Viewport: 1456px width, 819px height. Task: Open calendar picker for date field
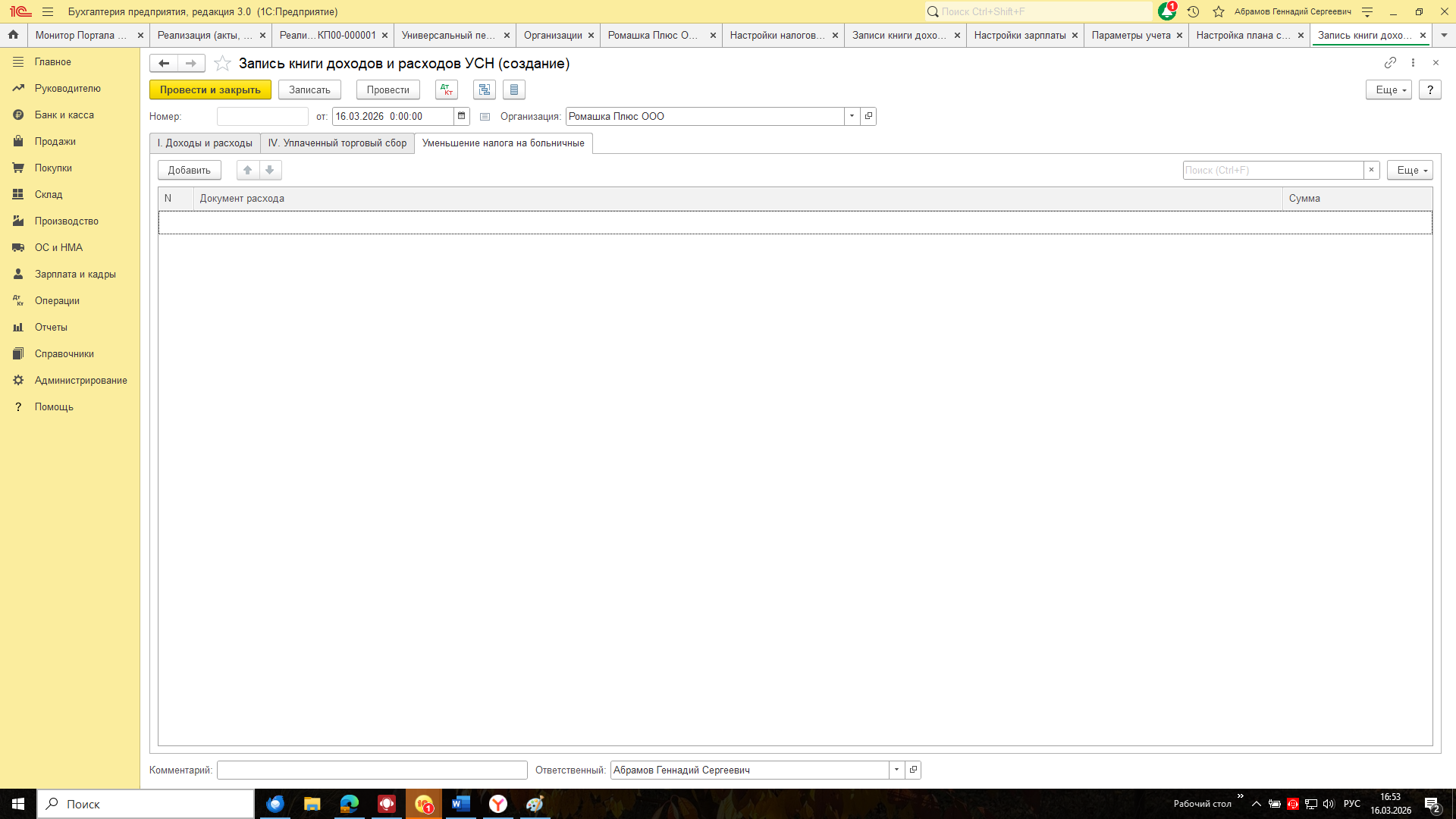click(461, 116)
